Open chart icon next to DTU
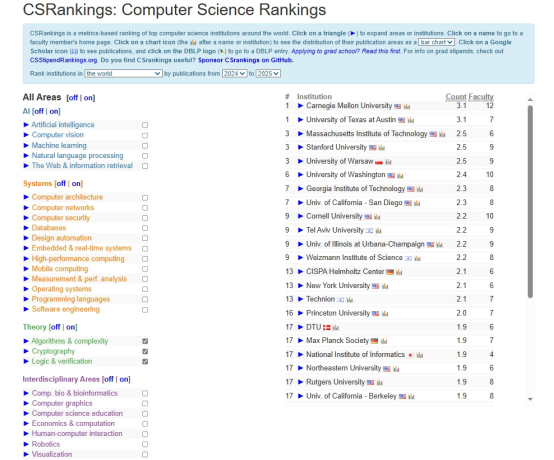 [x=336, y=328]
